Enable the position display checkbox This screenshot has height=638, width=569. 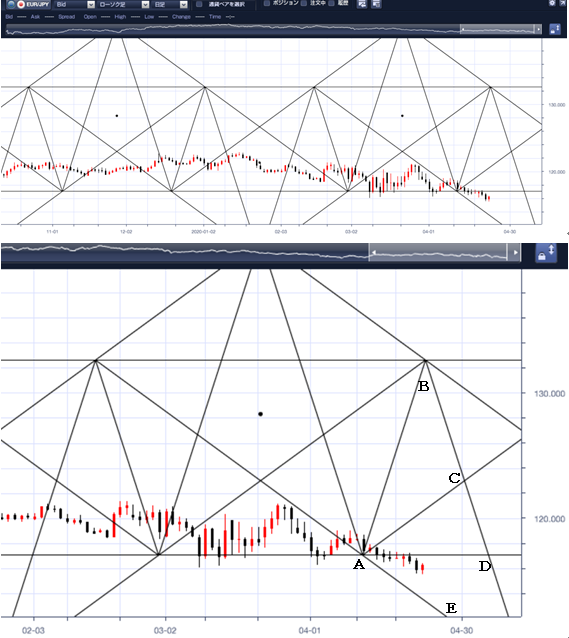tap(267, 3)
